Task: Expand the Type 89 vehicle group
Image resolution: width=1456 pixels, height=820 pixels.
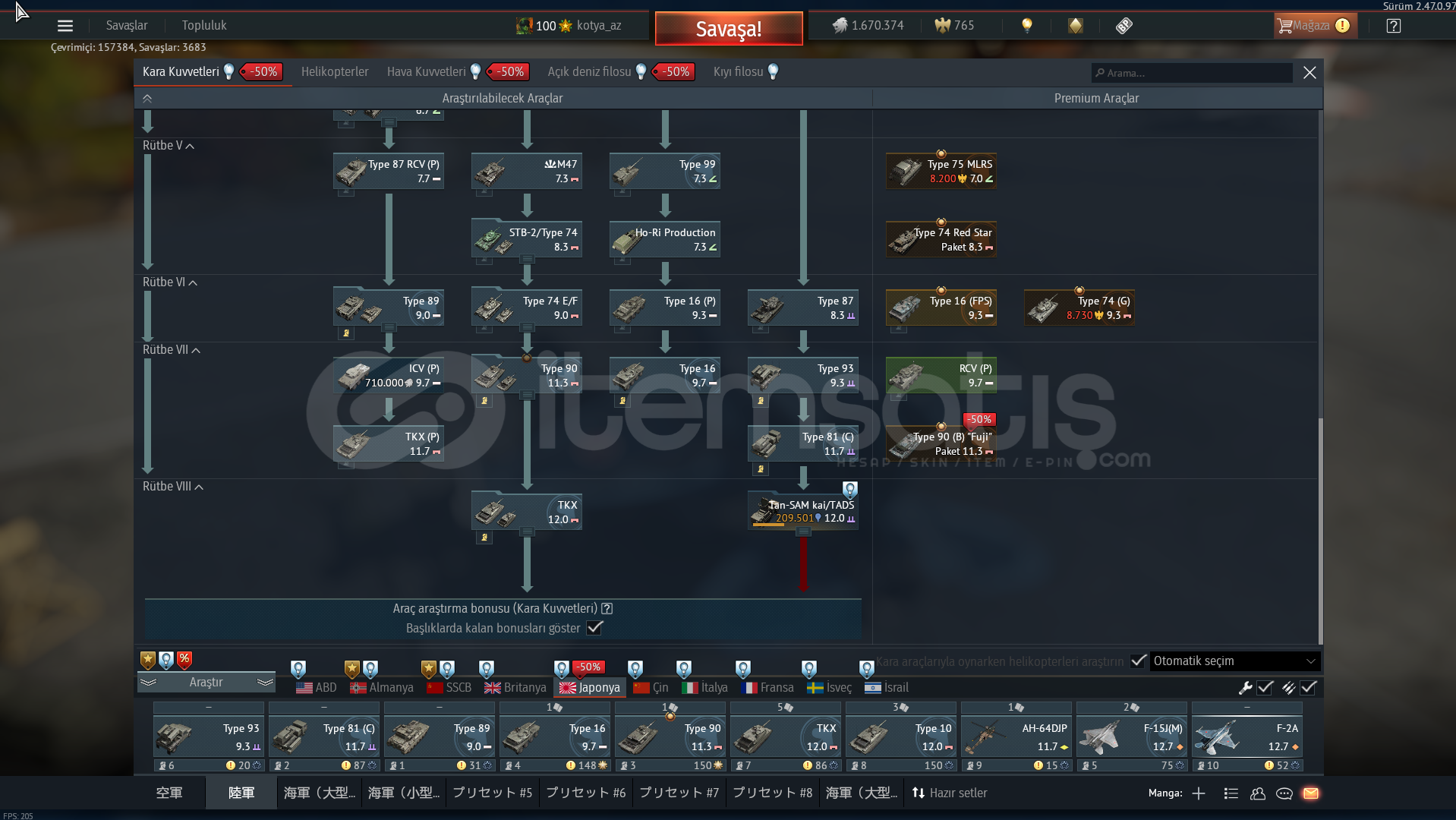Action: coord(389,328)
